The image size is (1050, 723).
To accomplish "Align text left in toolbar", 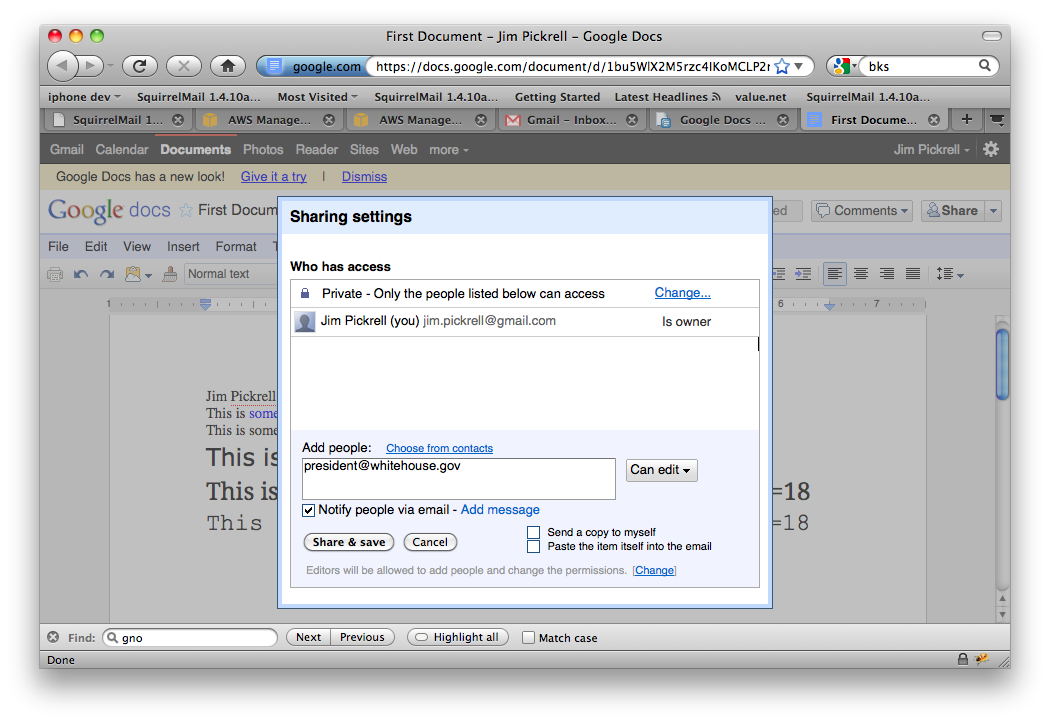I will coord(834,274).
